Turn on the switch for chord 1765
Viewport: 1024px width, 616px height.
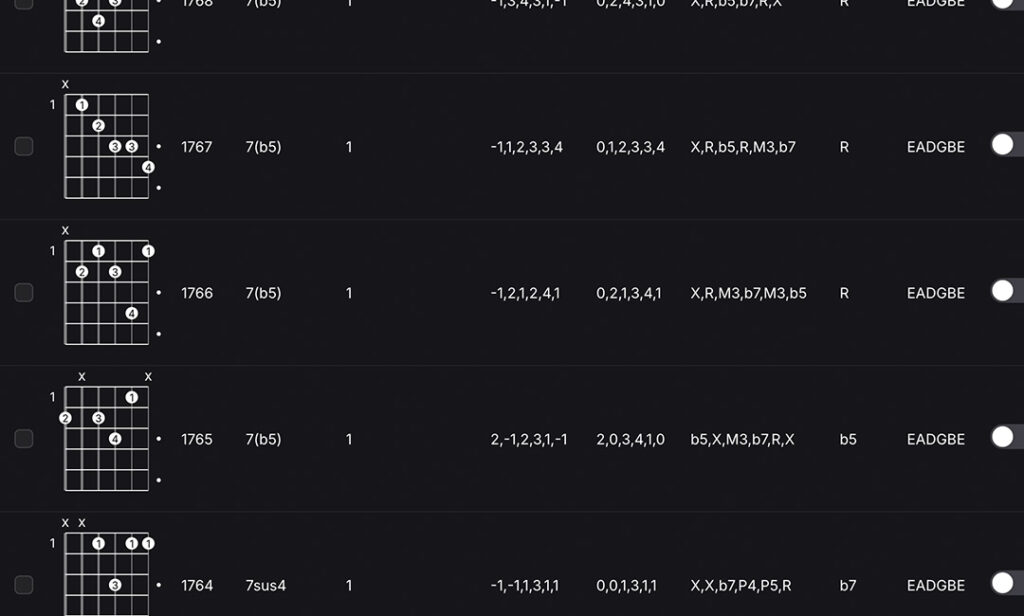point(1006,437)
